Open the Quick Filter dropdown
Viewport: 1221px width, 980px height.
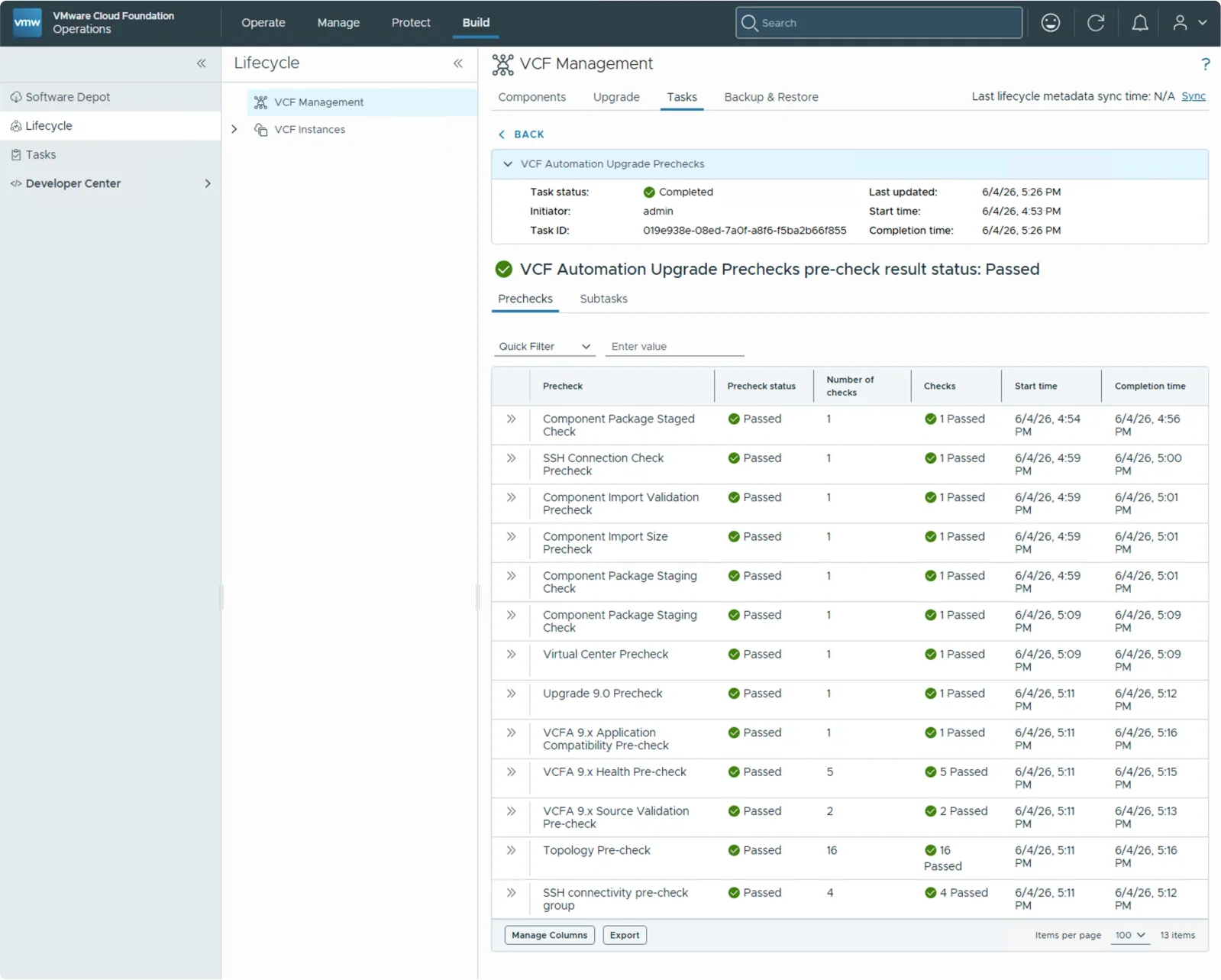pos(544,347)
